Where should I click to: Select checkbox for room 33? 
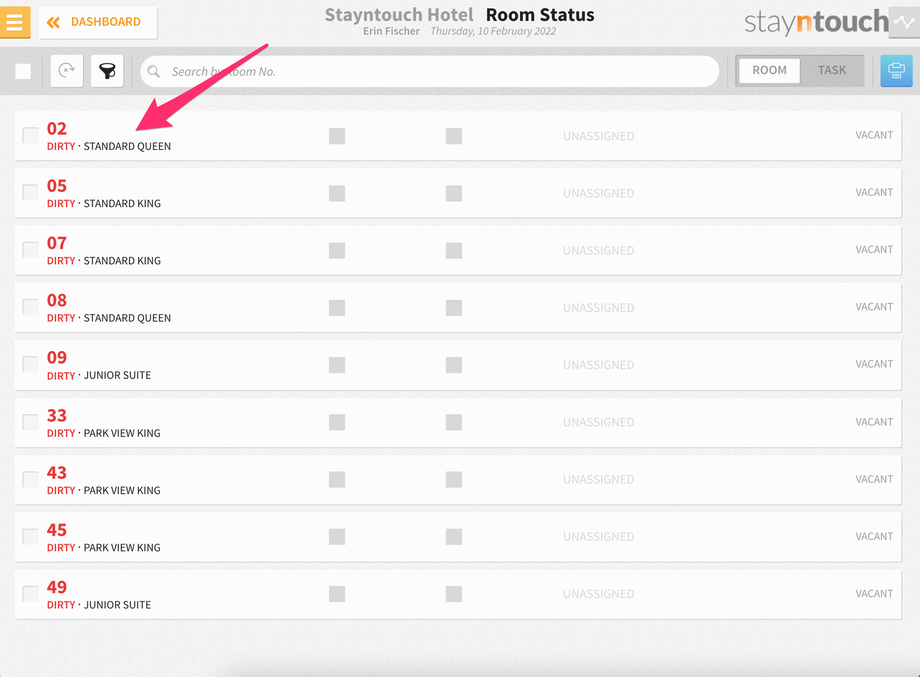click(x=31, y=422)
